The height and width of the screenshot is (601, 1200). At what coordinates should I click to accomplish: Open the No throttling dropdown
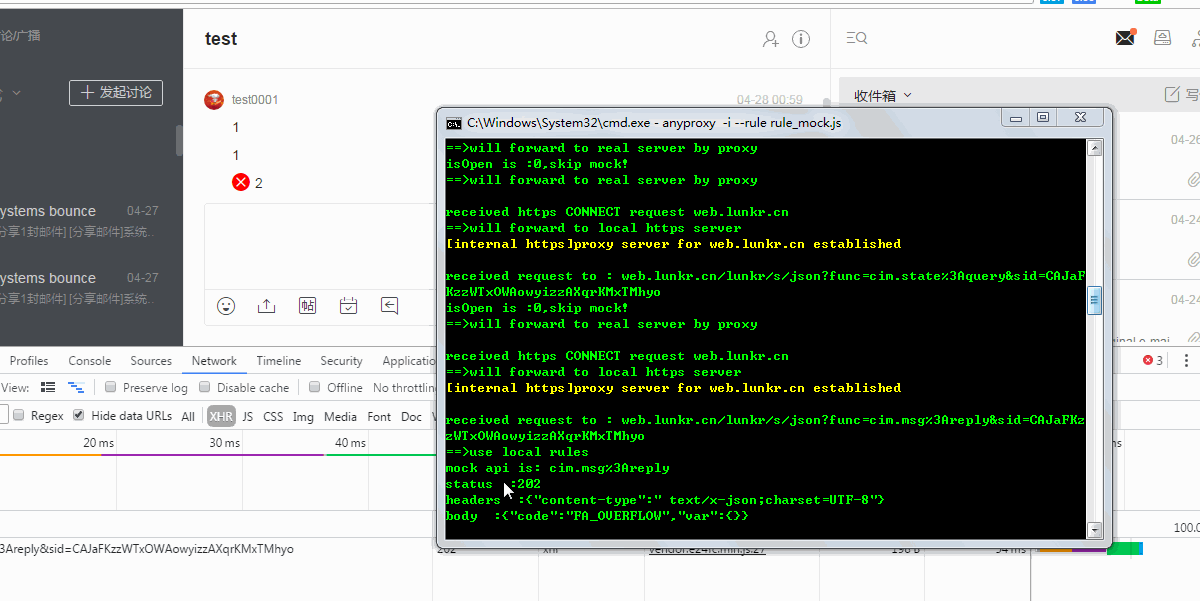pos(405,388)
